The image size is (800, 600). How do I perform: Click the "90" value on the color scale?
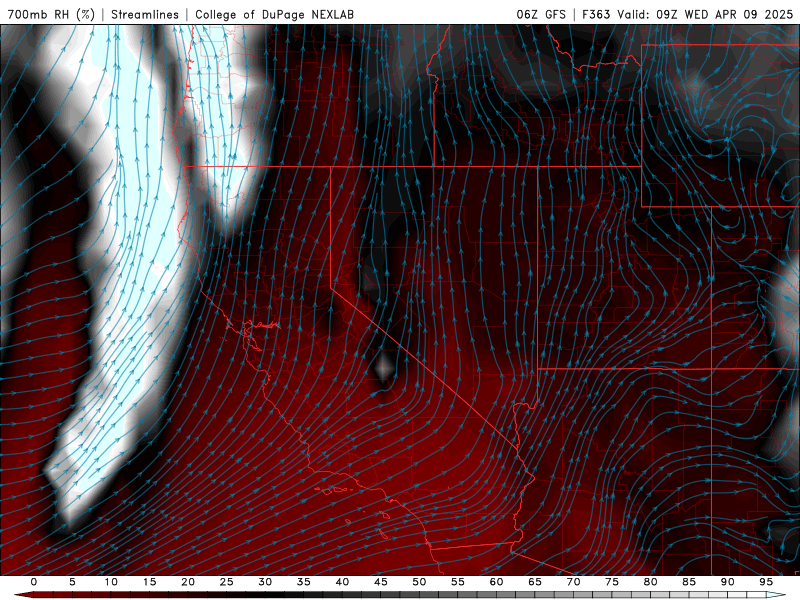click(x=728, y=582)
